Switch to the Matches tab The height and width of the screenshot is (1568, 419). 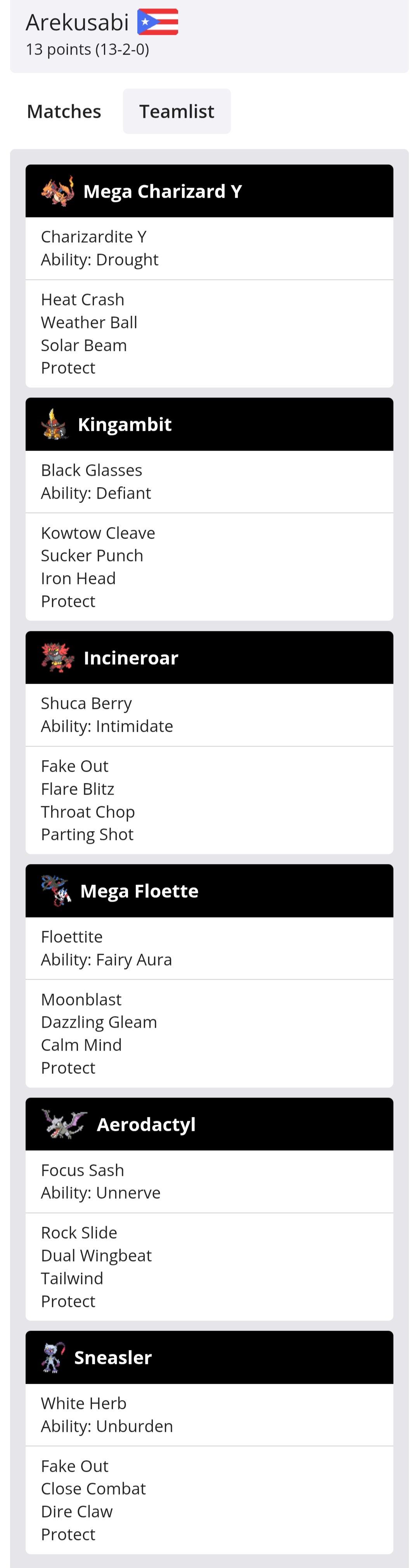[64, 111]
